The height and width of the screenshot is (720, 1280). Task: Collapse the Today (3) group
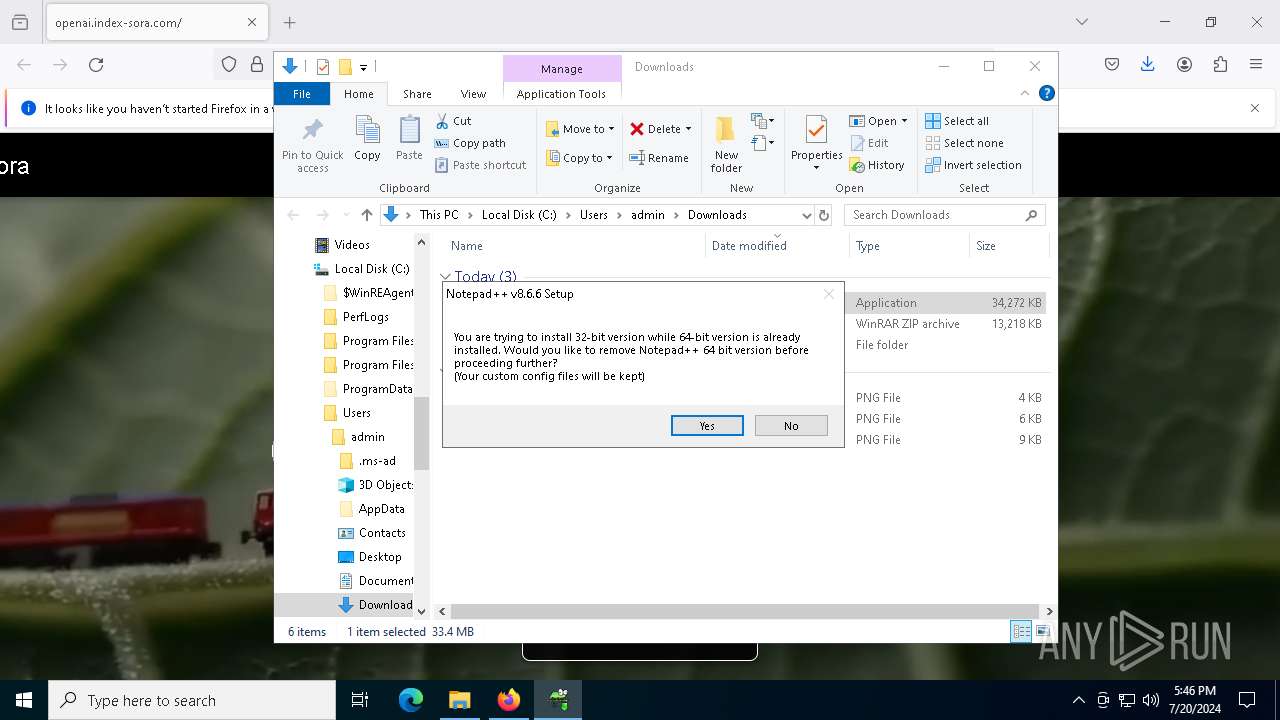(446, 277)
